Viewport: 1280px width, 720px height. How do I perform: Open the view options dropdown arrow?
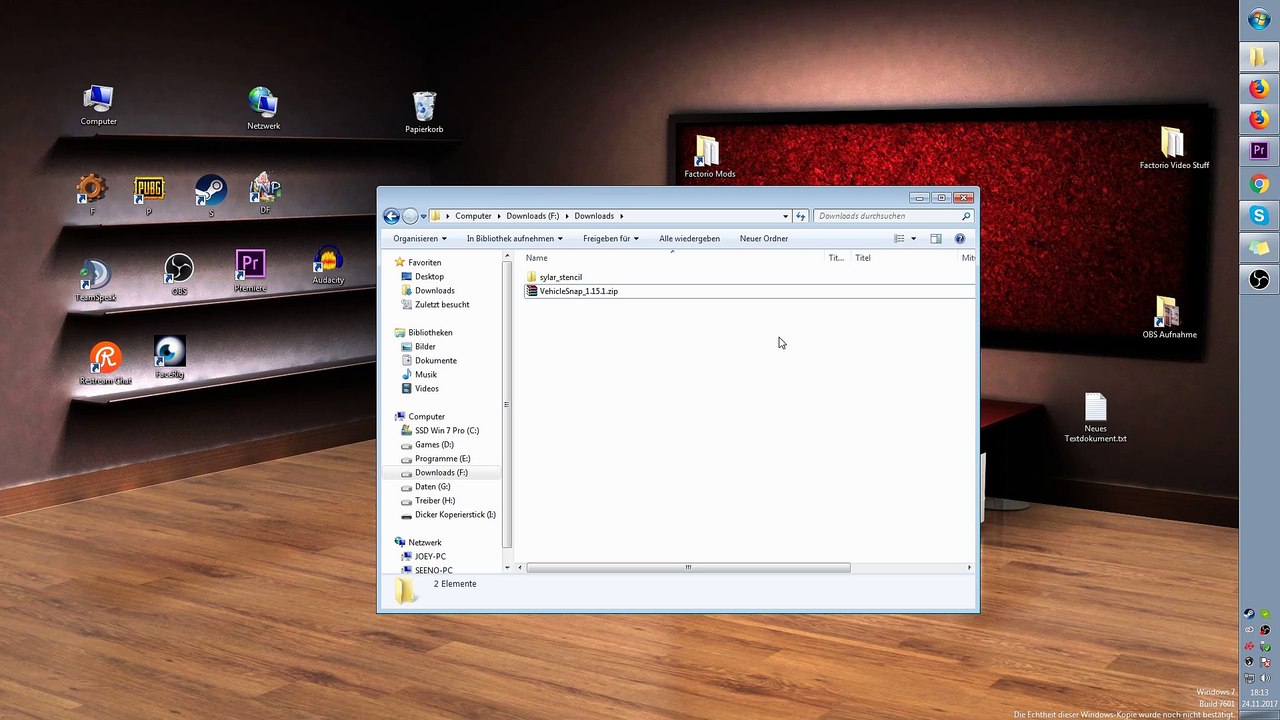pos(913,238)
